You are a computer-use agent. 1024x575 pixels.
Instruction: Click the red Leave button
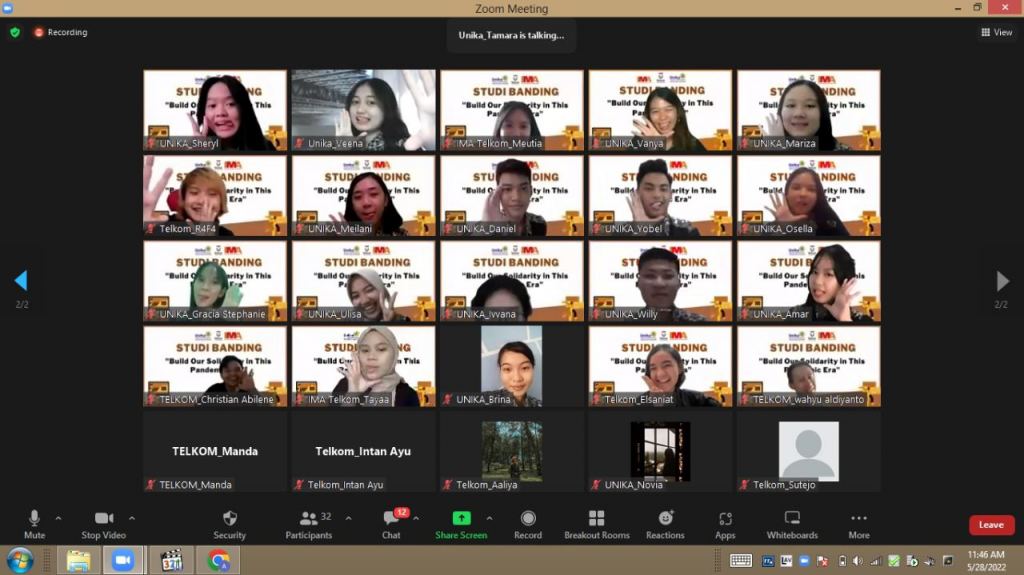point(991,525)
